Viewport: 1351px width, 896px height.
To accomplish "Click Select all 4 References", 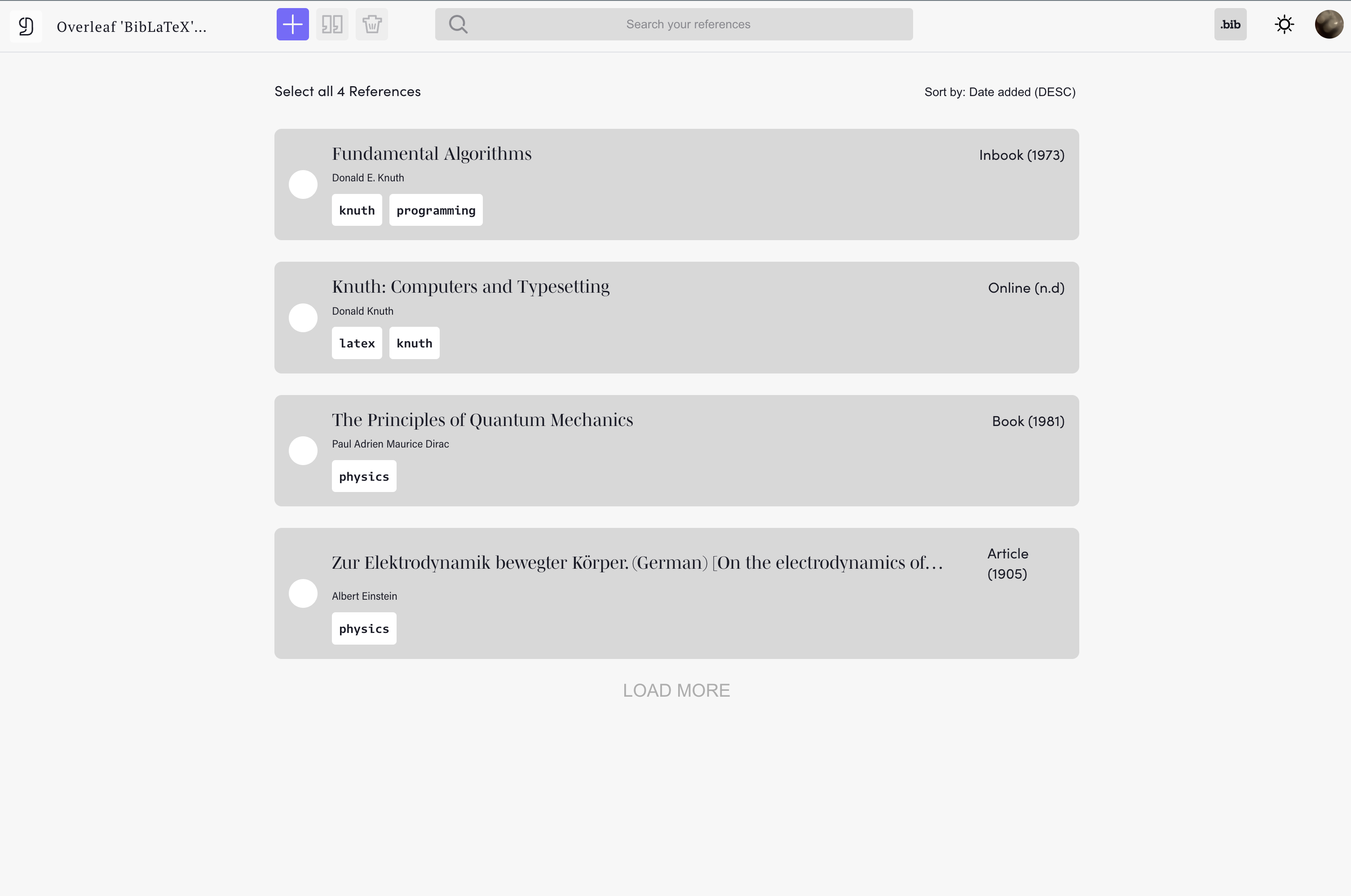I will coord(347,92).
